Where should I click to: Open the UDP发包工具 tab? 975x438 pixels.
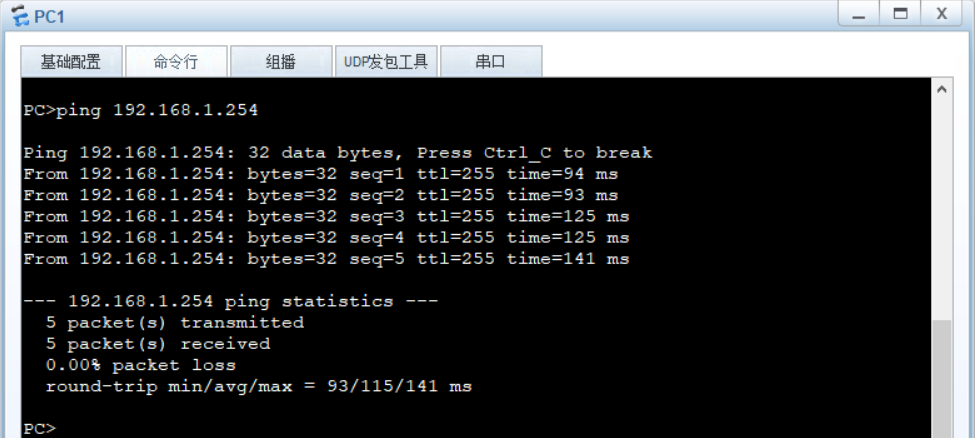click(x=385, y=62)
